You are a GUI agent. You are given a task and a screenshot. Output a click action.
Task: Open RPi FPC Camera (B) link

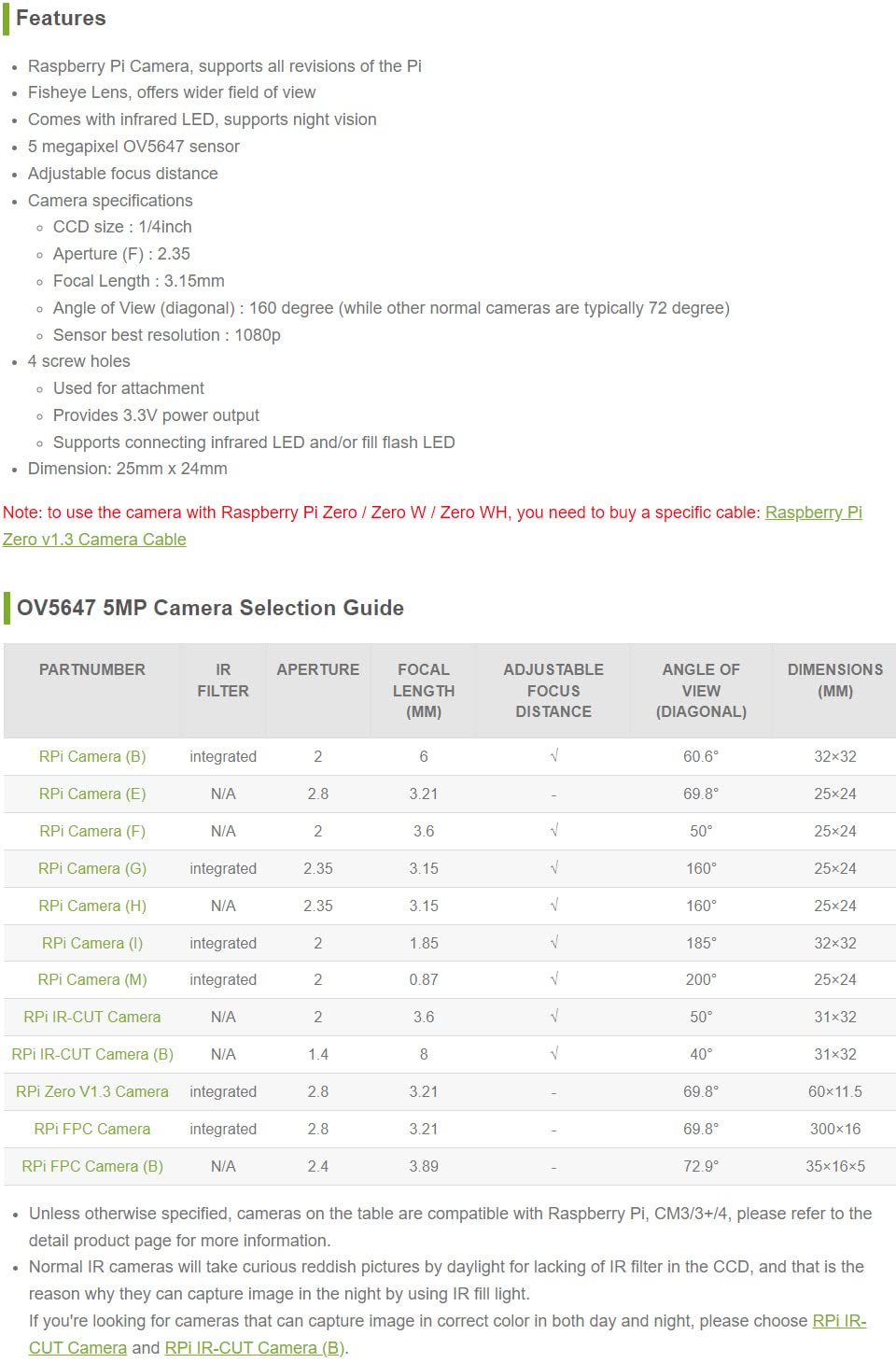coord(92,1166)
